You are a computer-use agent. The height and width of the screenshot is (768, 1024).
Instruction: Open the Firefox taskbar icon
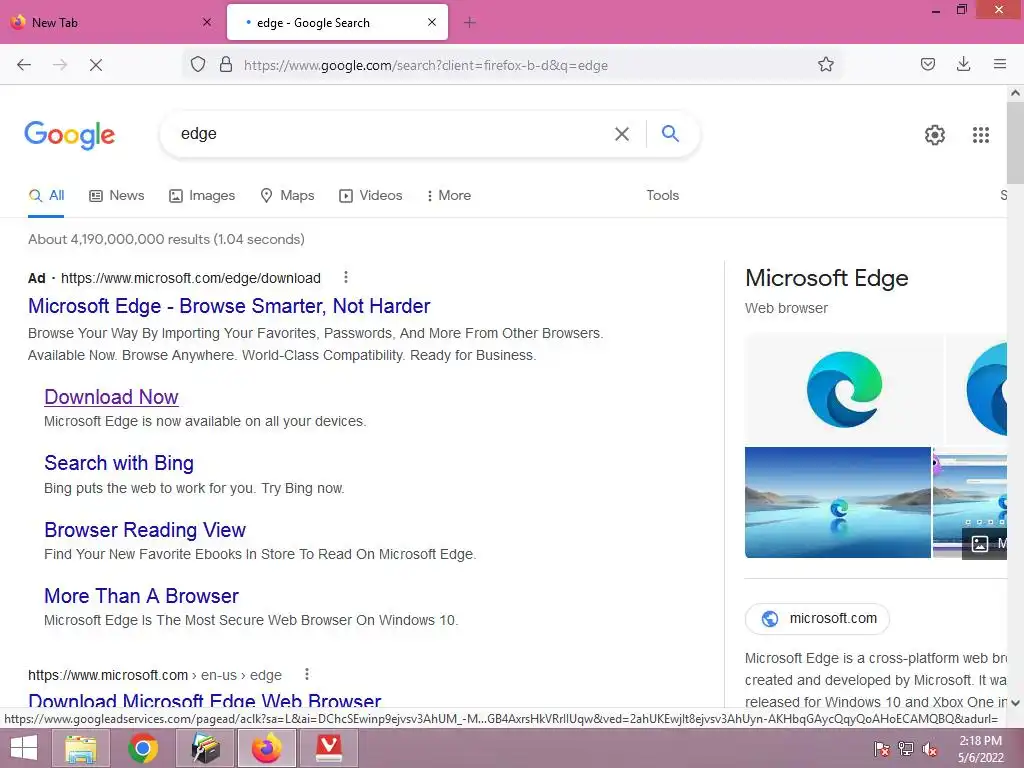tap(266, 748)
